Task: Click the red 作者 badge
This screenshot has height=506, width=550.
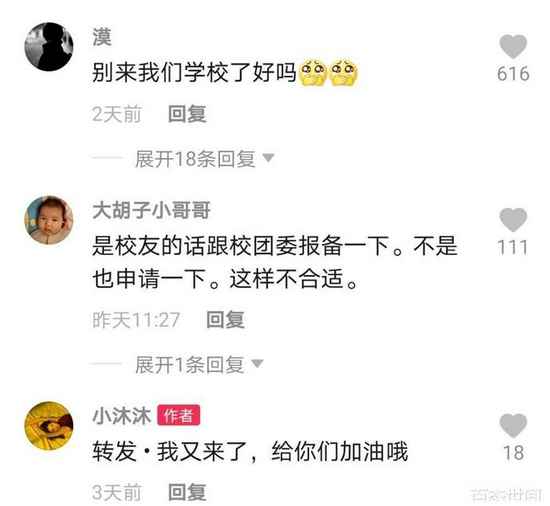Action: coord(179,416)
